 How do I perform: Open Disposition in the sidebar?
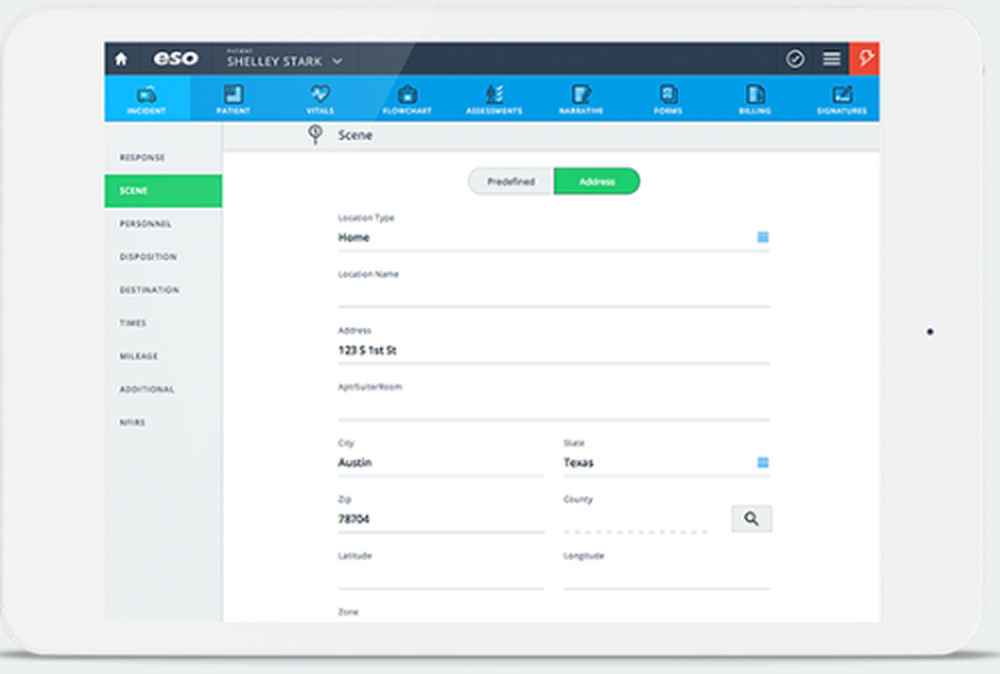pos(163,257)
